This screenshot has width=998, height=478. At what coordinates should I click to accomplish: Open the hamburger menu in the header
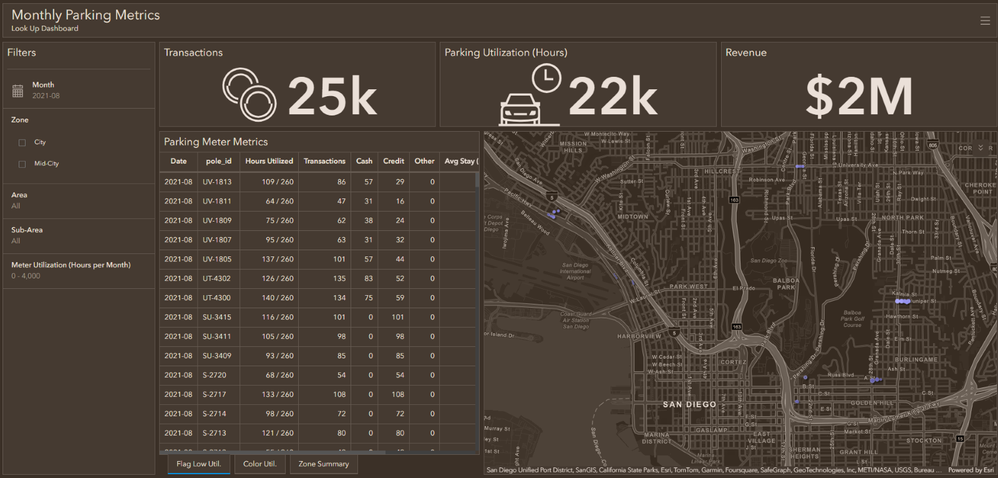pos(985,20)
